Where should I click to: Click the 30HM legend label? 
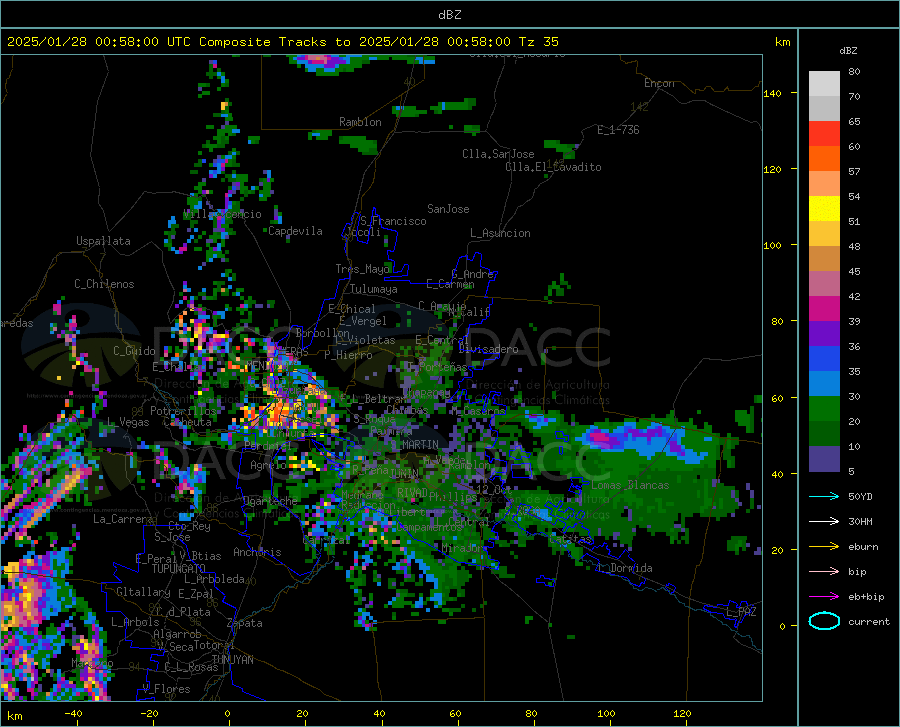click(860, 522)
